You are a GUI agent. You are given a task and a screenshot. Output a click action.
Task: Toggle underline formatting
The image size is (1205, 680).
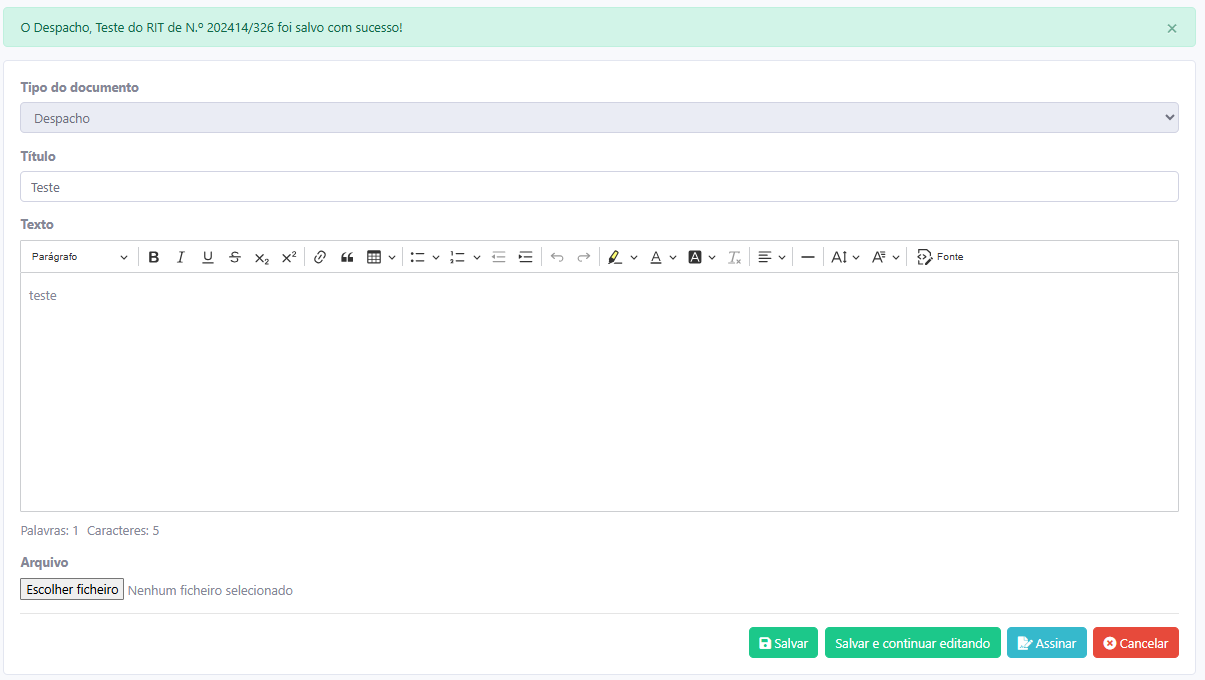(208, 257)
